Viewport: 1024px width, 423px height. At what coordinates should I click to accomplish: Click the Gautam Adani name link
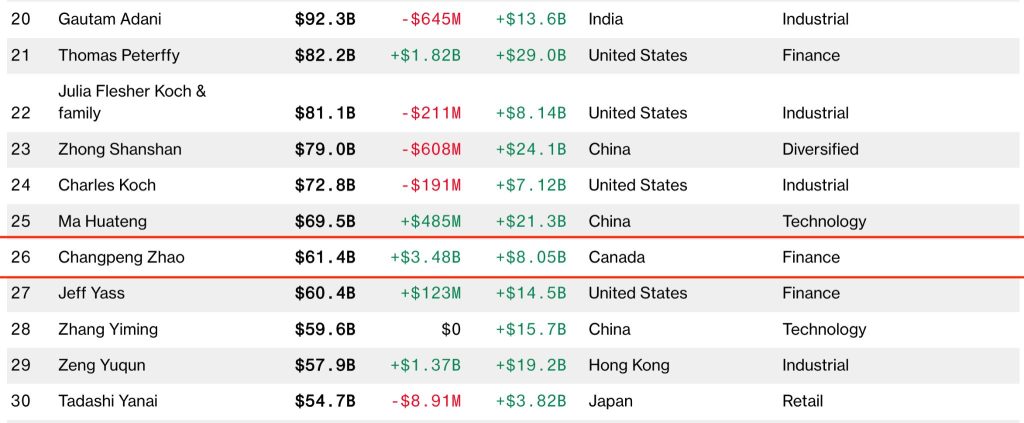110,19
